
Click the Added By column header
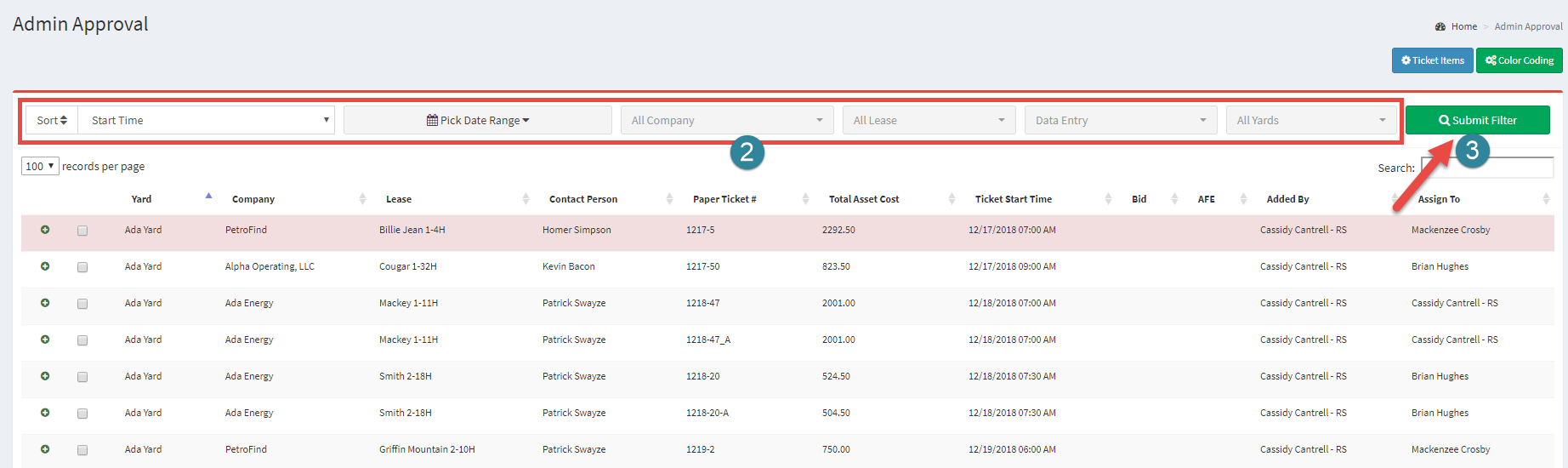tap(1287, 199)
